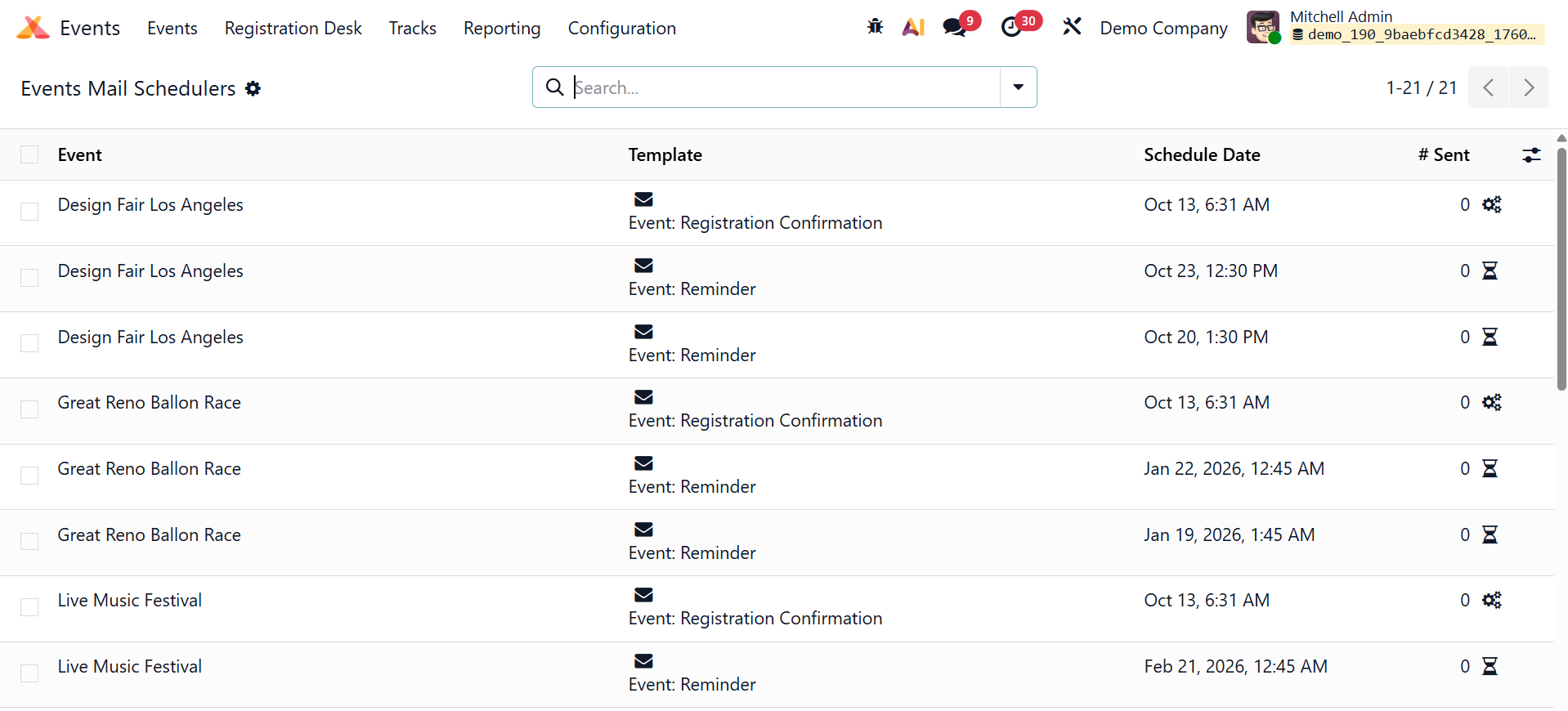Viewport: 1568px width, 711px height.
Task: Open the Reporting menu
Action: 501,28
